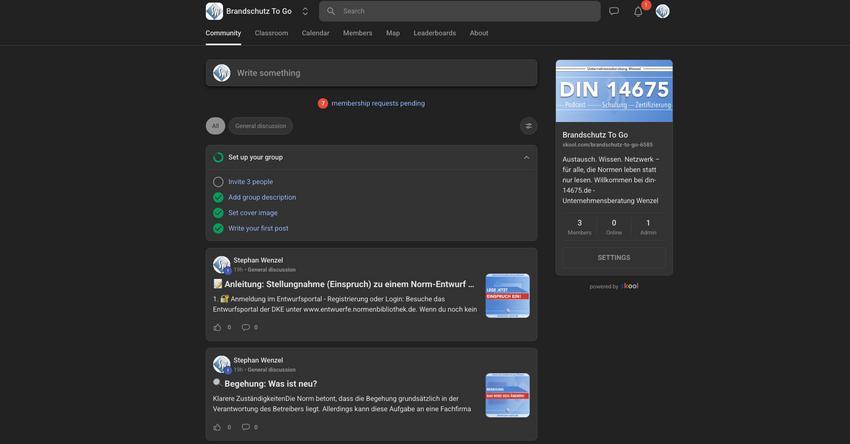Click Stephan Wenzel avatar on Begehung post
This screenshot has width=850, height=444.
222,364
